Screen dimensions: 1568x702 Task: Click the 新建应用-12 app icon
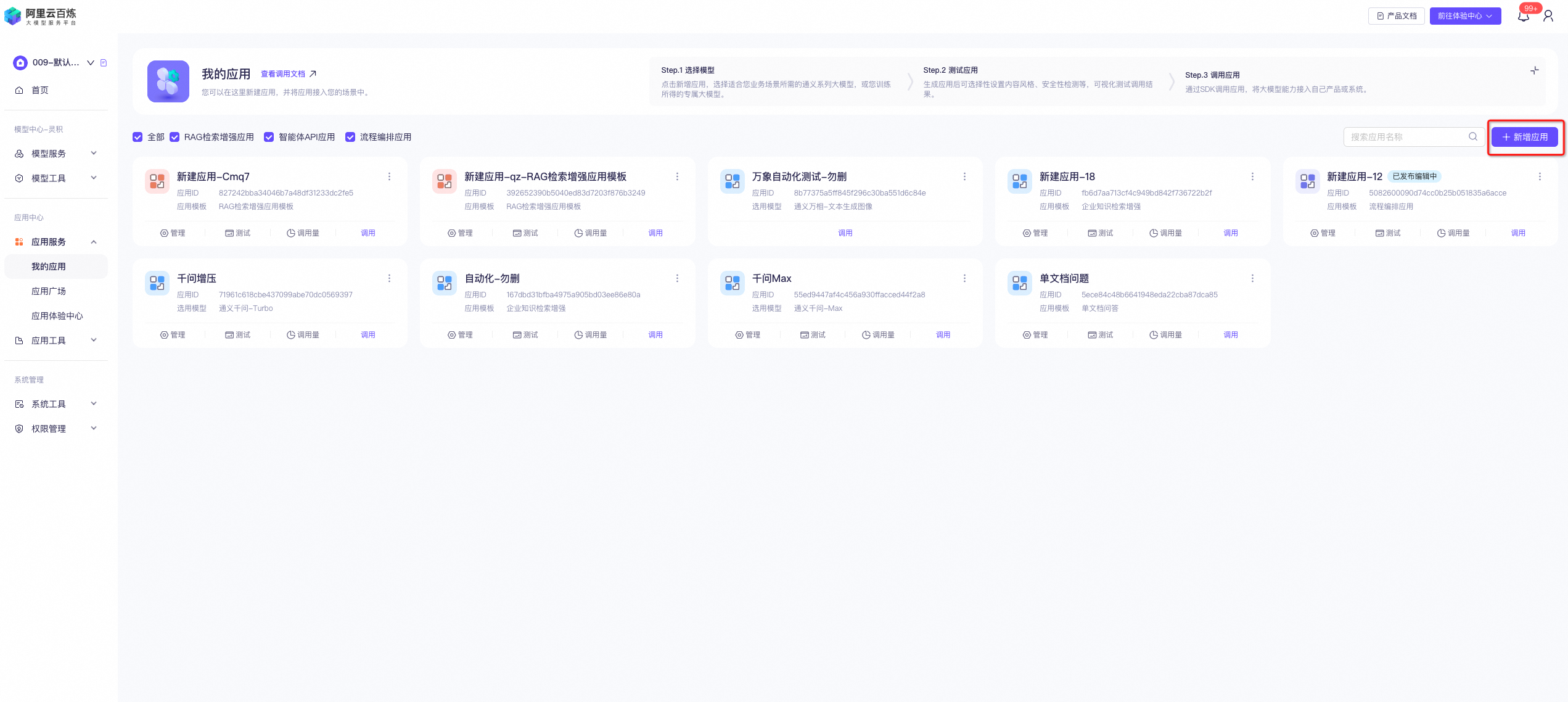(1307, 181)
